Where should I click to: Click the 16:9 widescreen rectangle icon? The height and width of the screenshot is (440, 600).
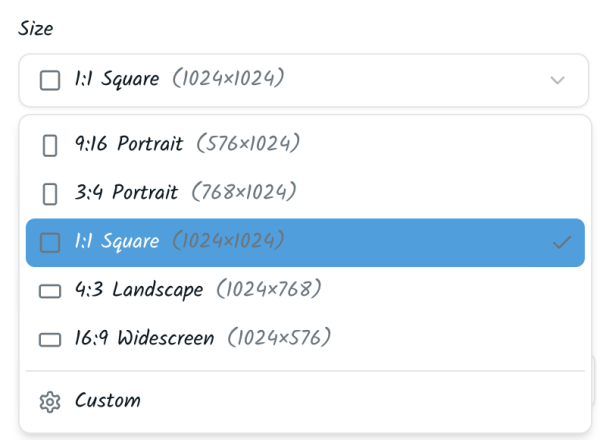49,339
